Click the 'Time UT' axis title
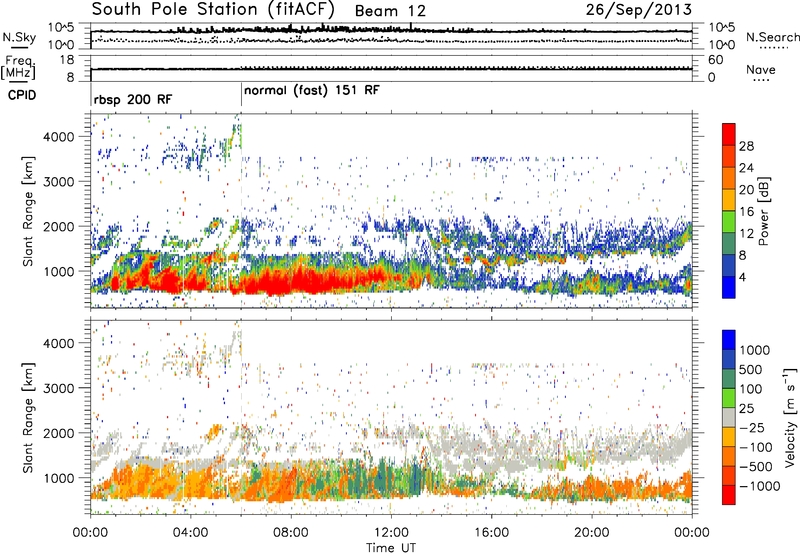 click(x=391, y=548)
